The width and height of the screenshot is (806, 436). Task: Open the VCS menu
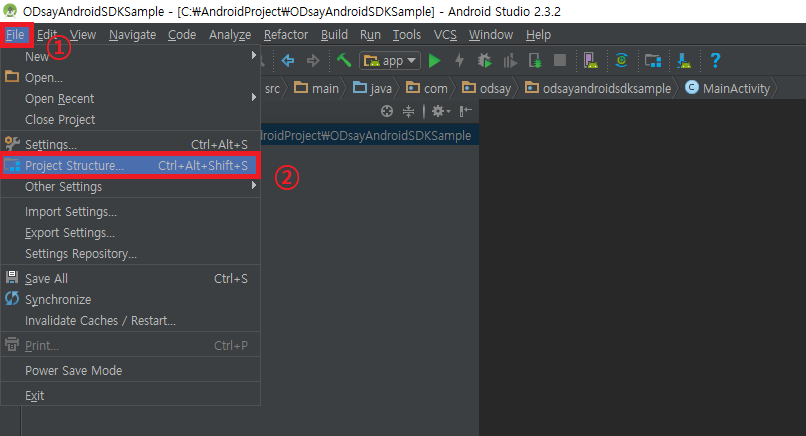(445, 34)
